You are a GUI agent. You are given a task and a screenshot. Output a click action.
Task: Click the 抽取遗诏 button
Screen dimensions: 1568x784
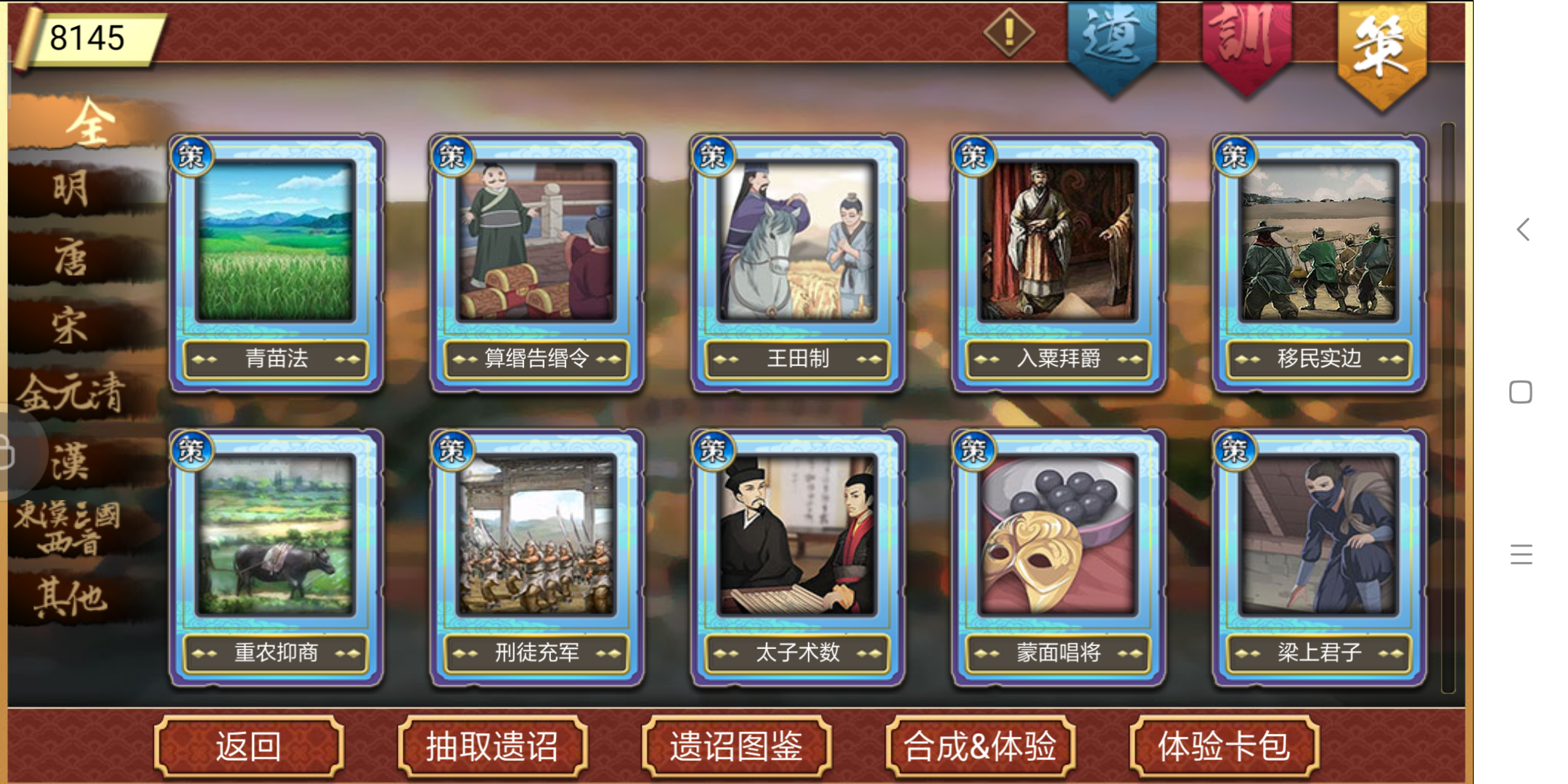[x=492, y=746]
